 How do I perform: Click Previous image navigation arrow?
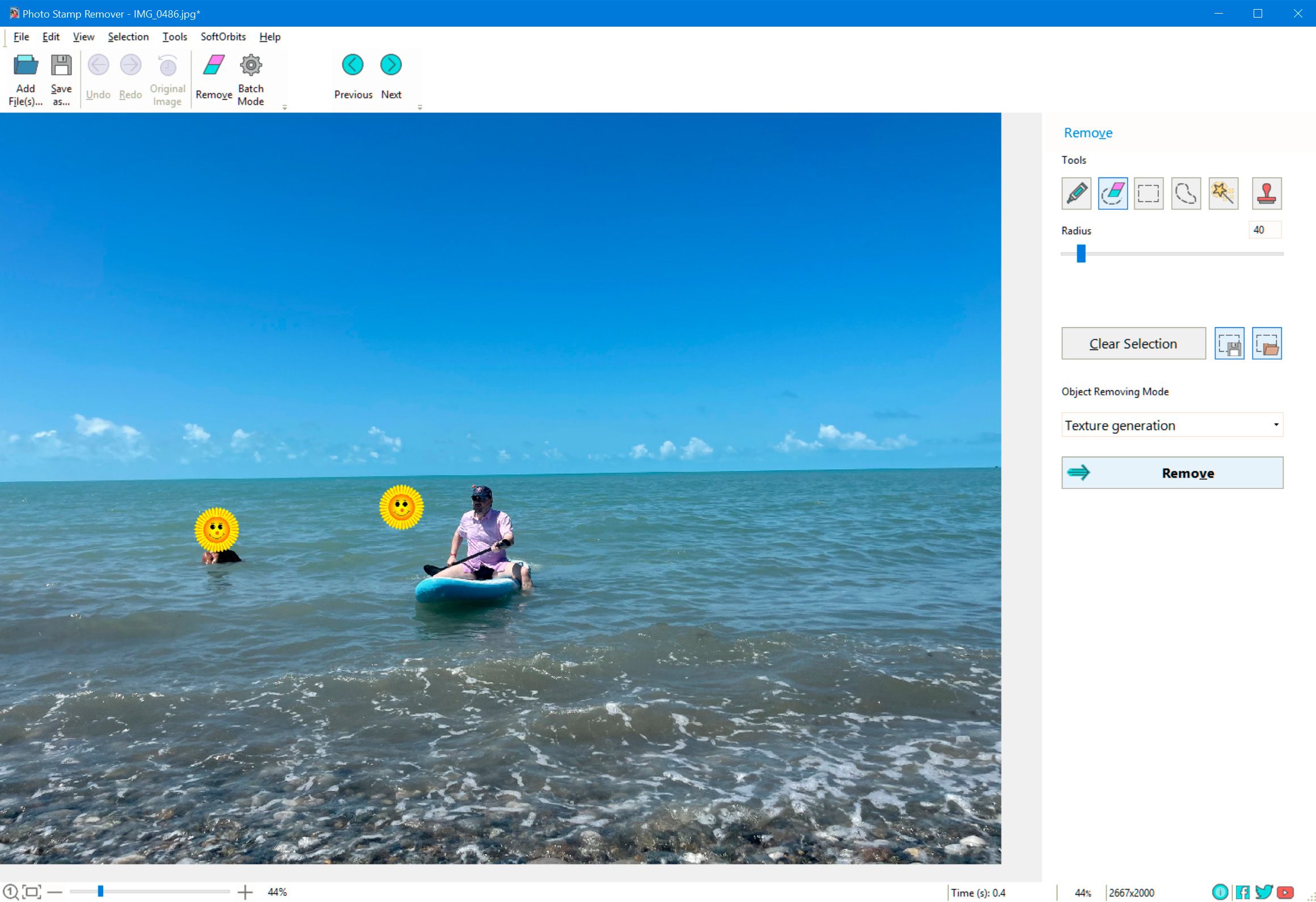(x=354, y=64)
